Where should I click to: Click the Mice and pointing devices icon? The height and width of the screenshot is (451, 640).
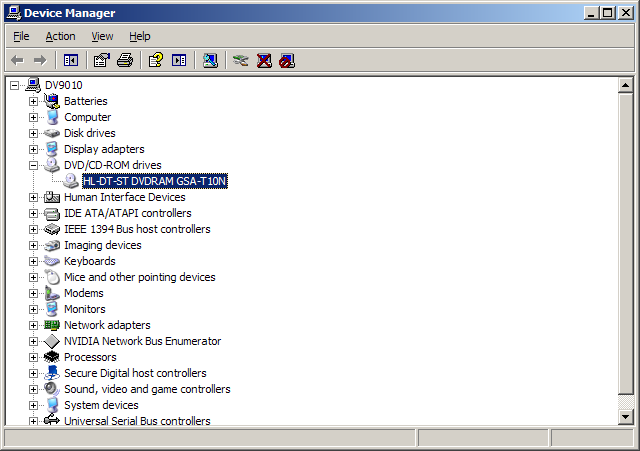pyautogui.click(x=52, y=277)
